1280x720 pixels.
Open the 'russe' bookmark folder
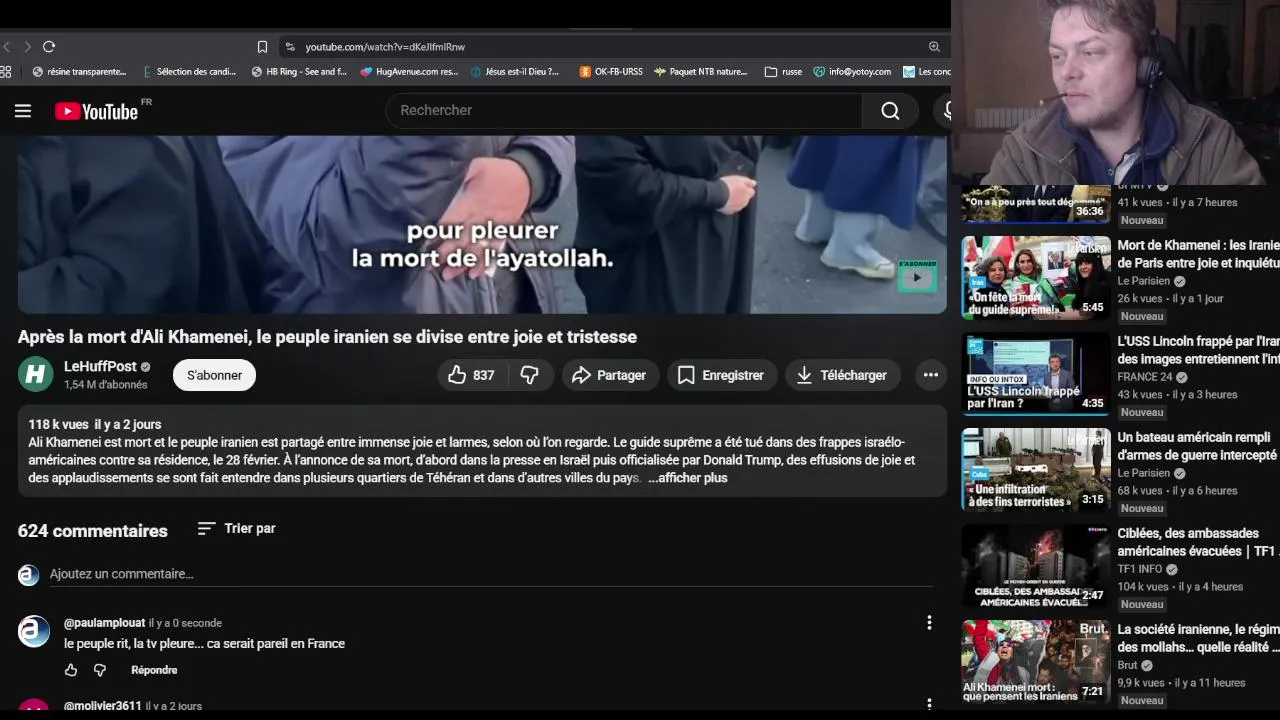(783, 72)
